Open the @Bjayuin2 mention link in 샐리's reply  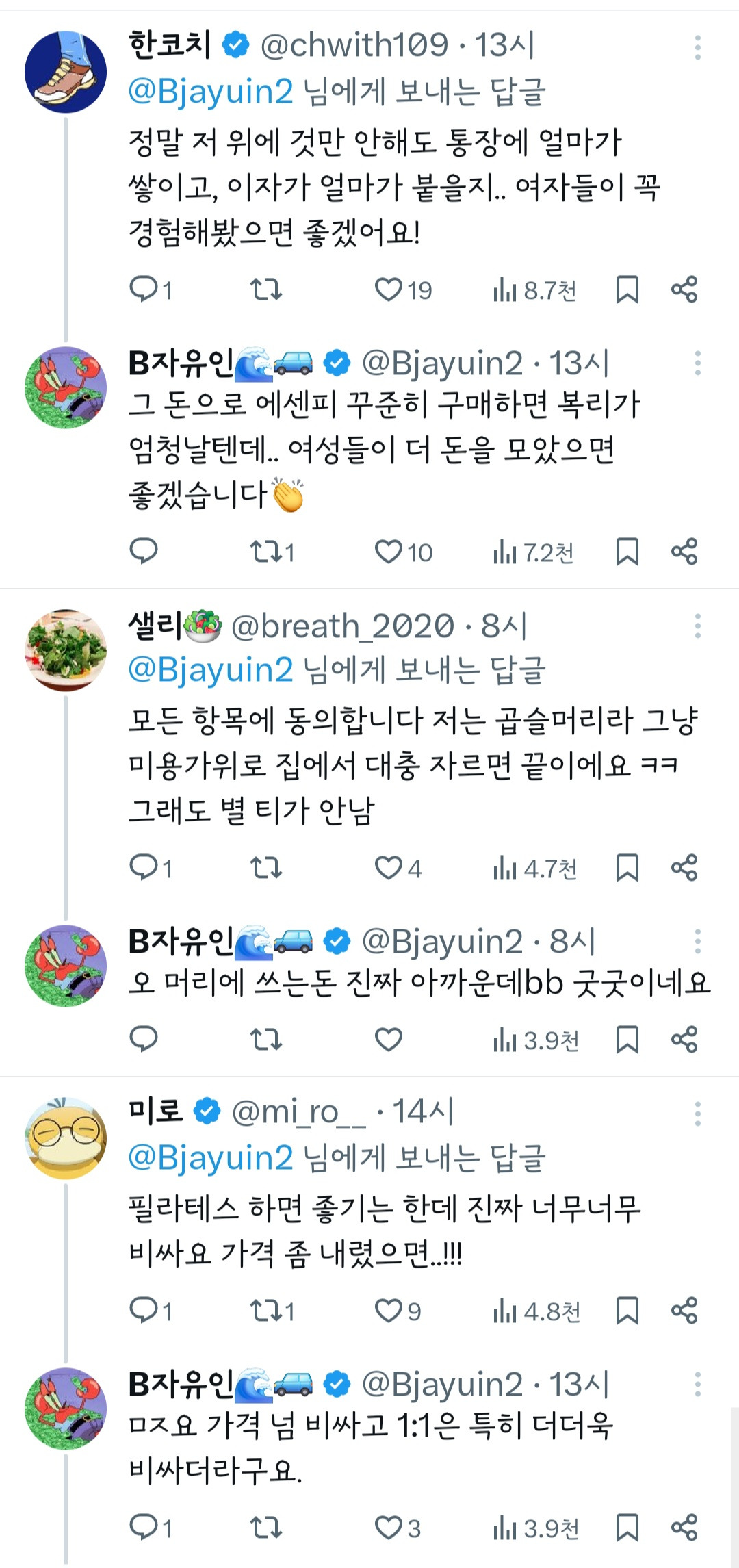click(211, 669)
